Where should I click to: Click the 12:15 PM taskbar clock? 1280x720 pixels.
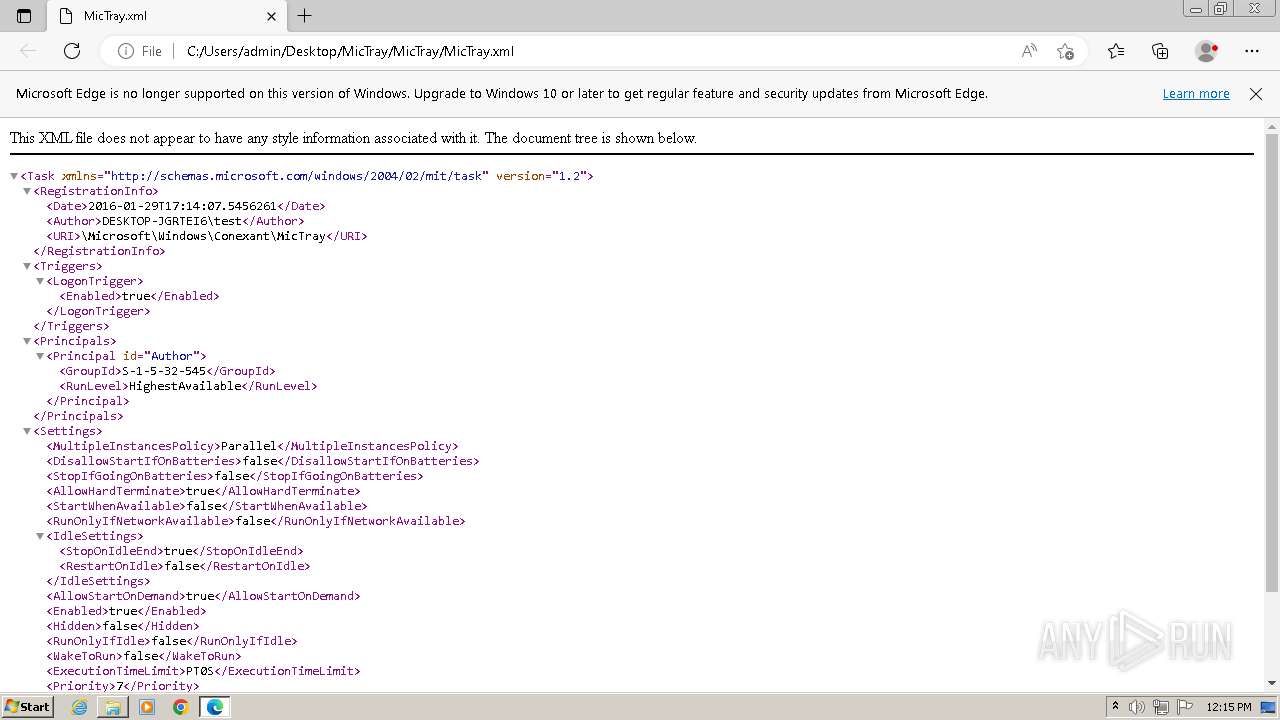pos(1229,707)
